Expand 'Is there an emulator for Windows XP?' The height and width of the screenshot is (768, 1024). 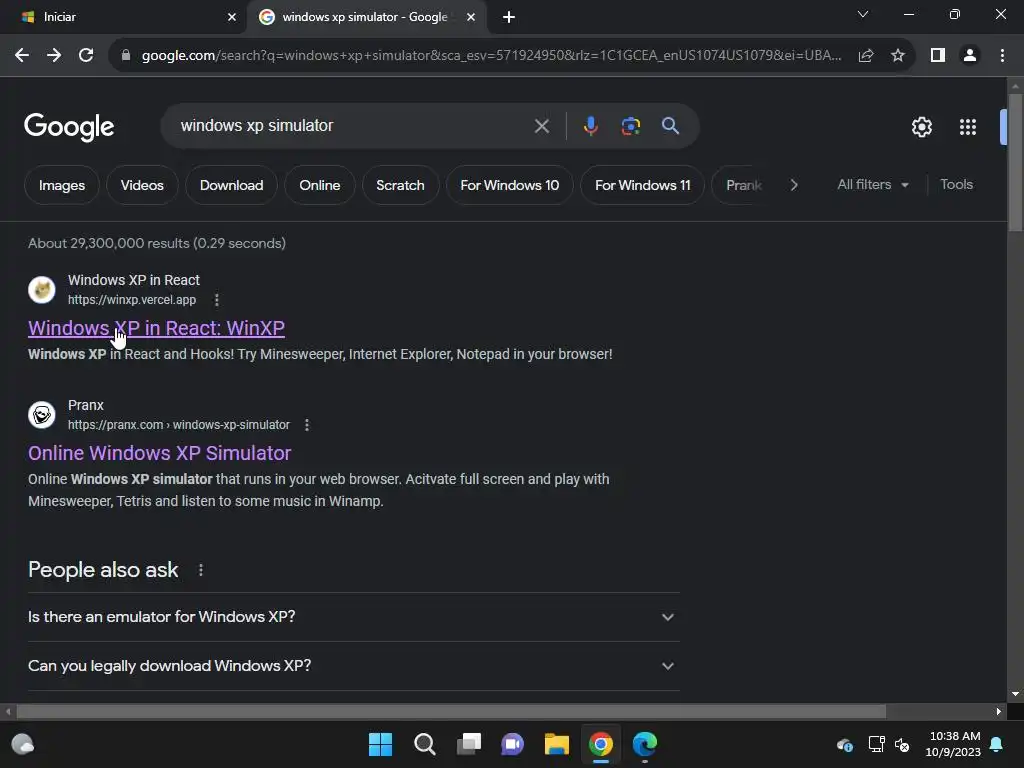(x=354, y=617)
